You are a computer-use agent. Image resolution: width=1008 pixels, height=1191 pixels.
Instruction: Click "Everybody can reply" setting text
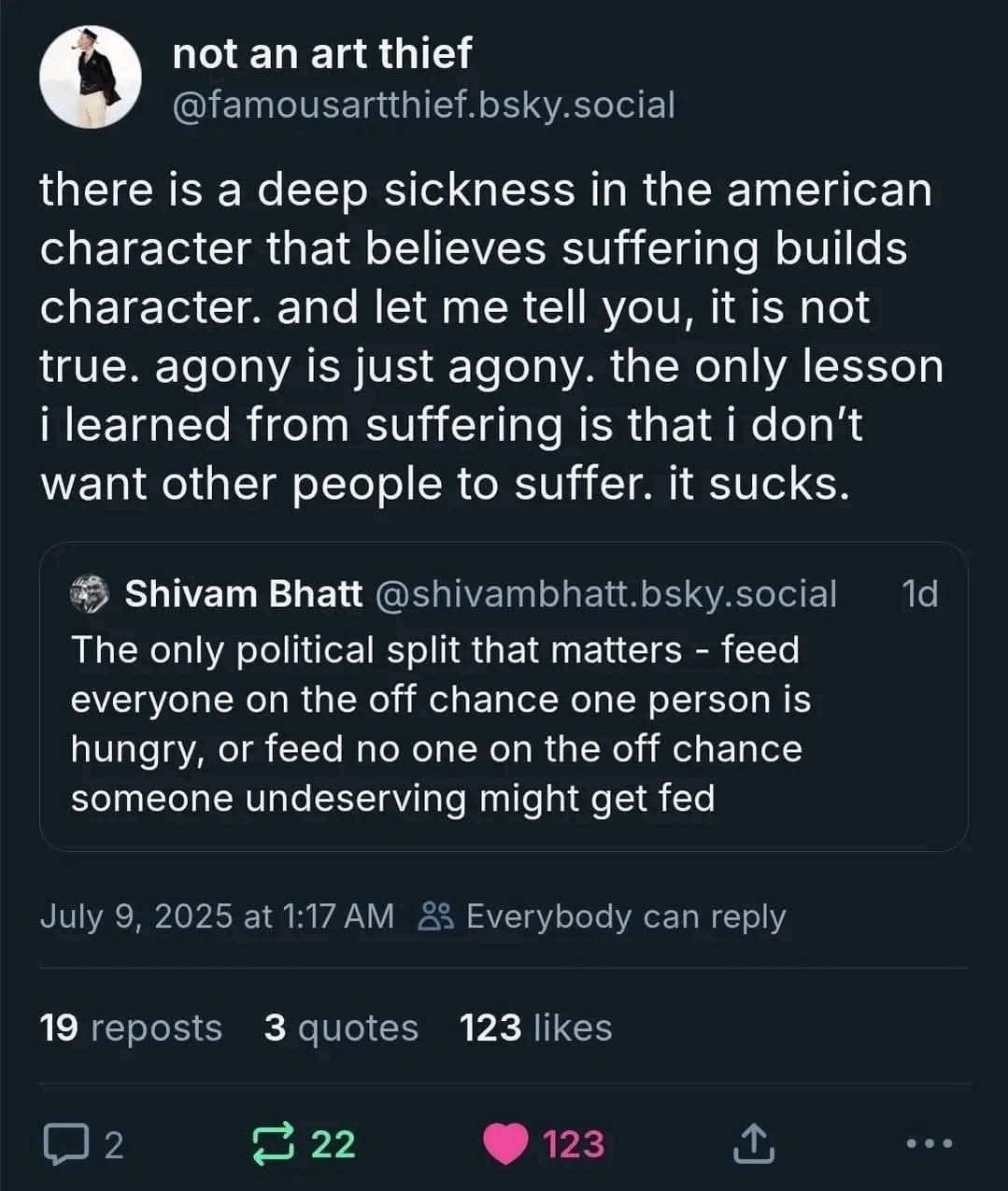click(x=625, y=916)
